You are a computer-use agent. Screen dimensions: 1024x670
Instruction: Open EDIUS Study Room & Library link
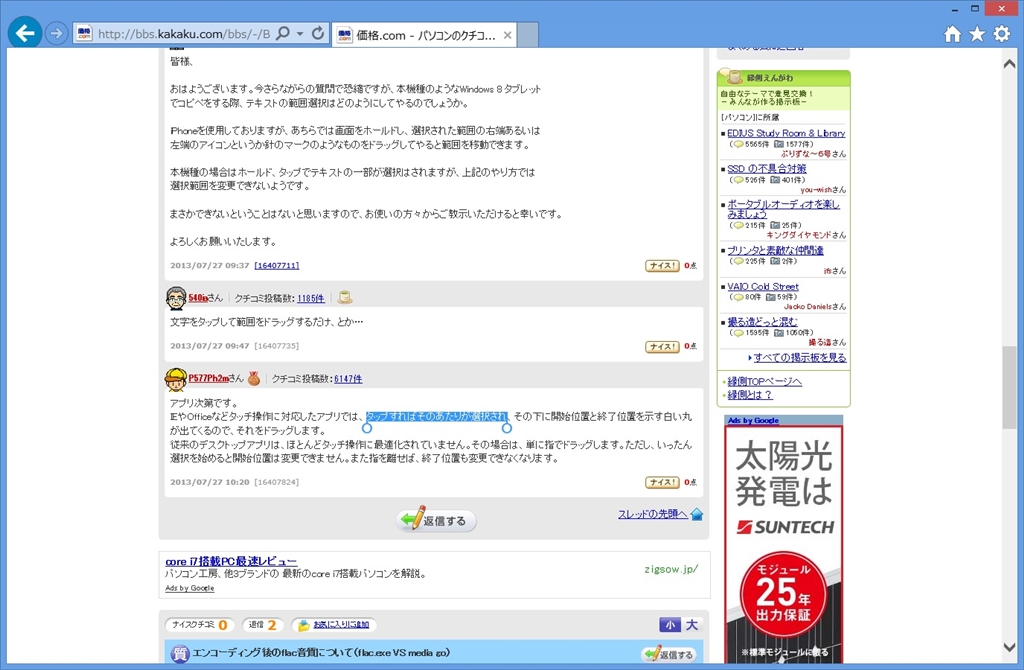pos(786,133)
